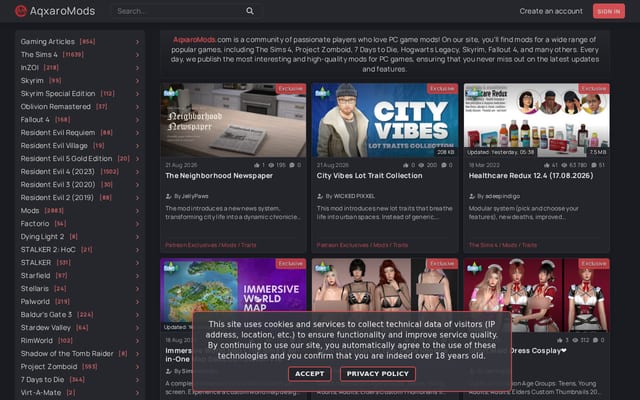Click comments bubble icon on Neighborhood Newspaper card

(292, 165)
